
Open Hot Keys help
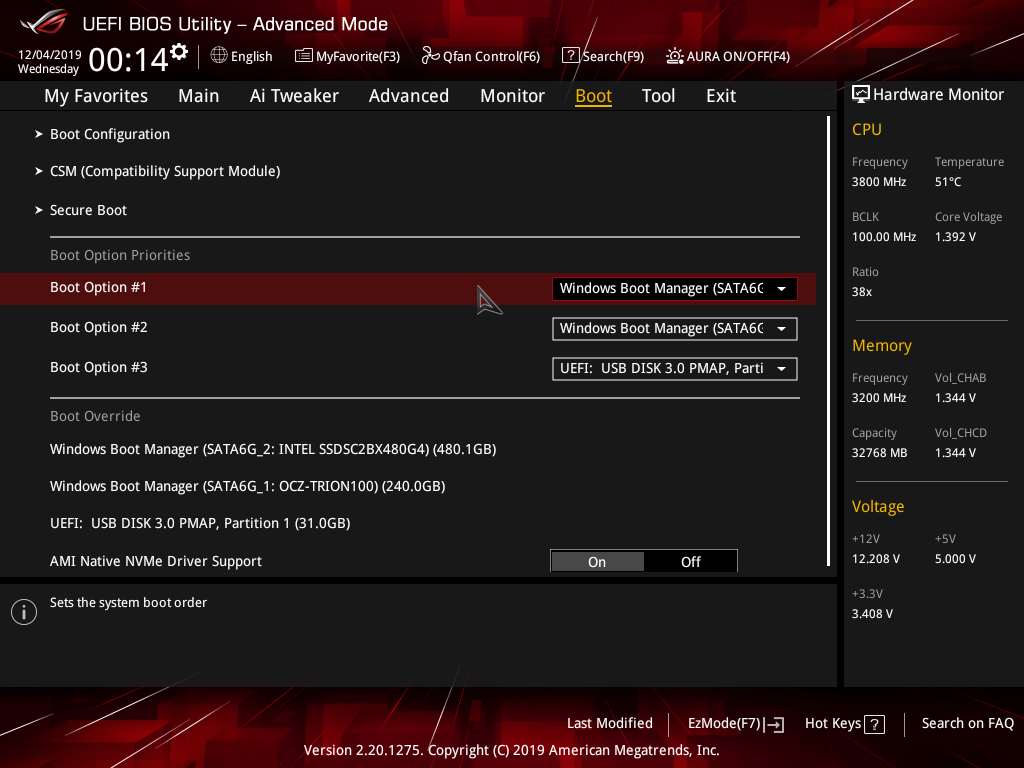tap(845, 724)
